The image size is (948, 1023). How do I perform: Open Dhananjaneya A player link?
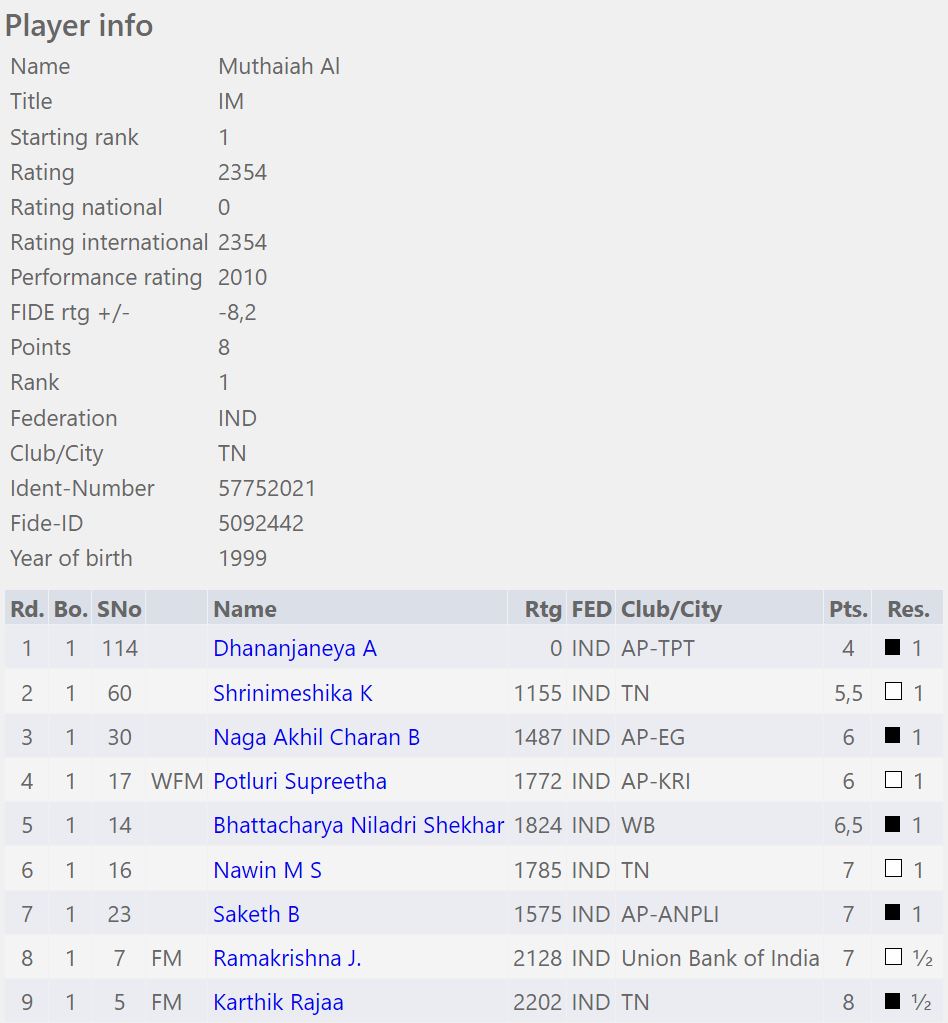pyautogui.click(x=295, y=649)
